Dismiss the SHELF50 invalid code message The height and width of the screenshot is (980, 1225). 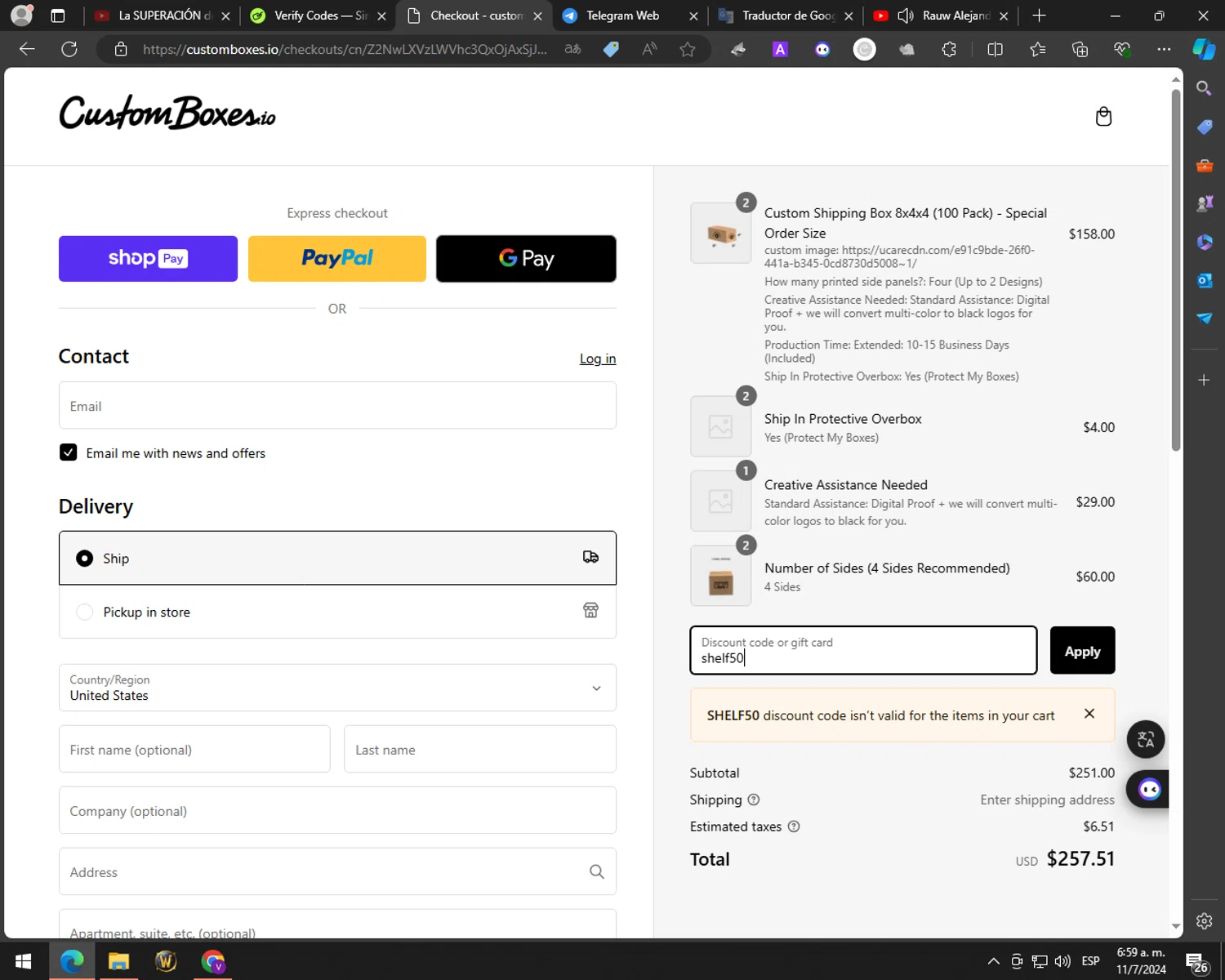pos(1089,714)
